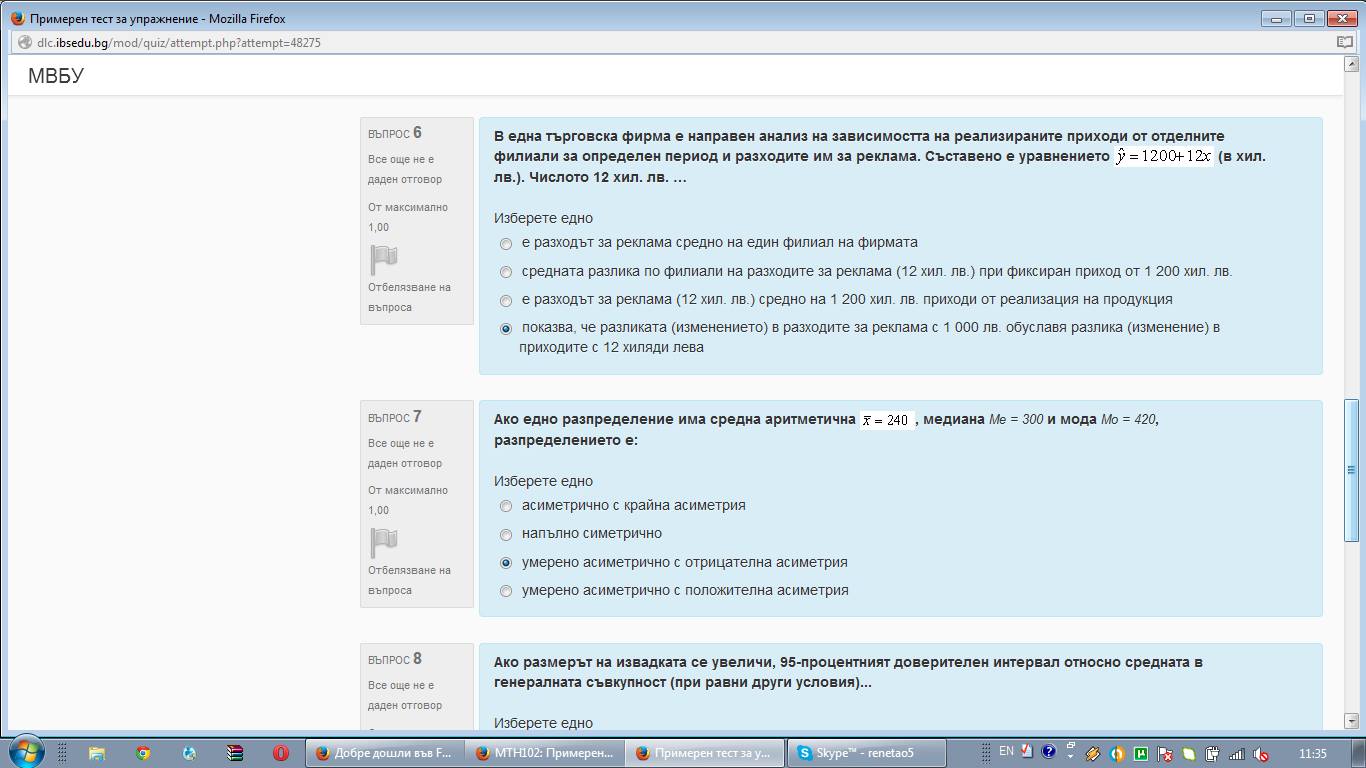Open Windows Explorer folder icon in taskbar

(97, 753)
